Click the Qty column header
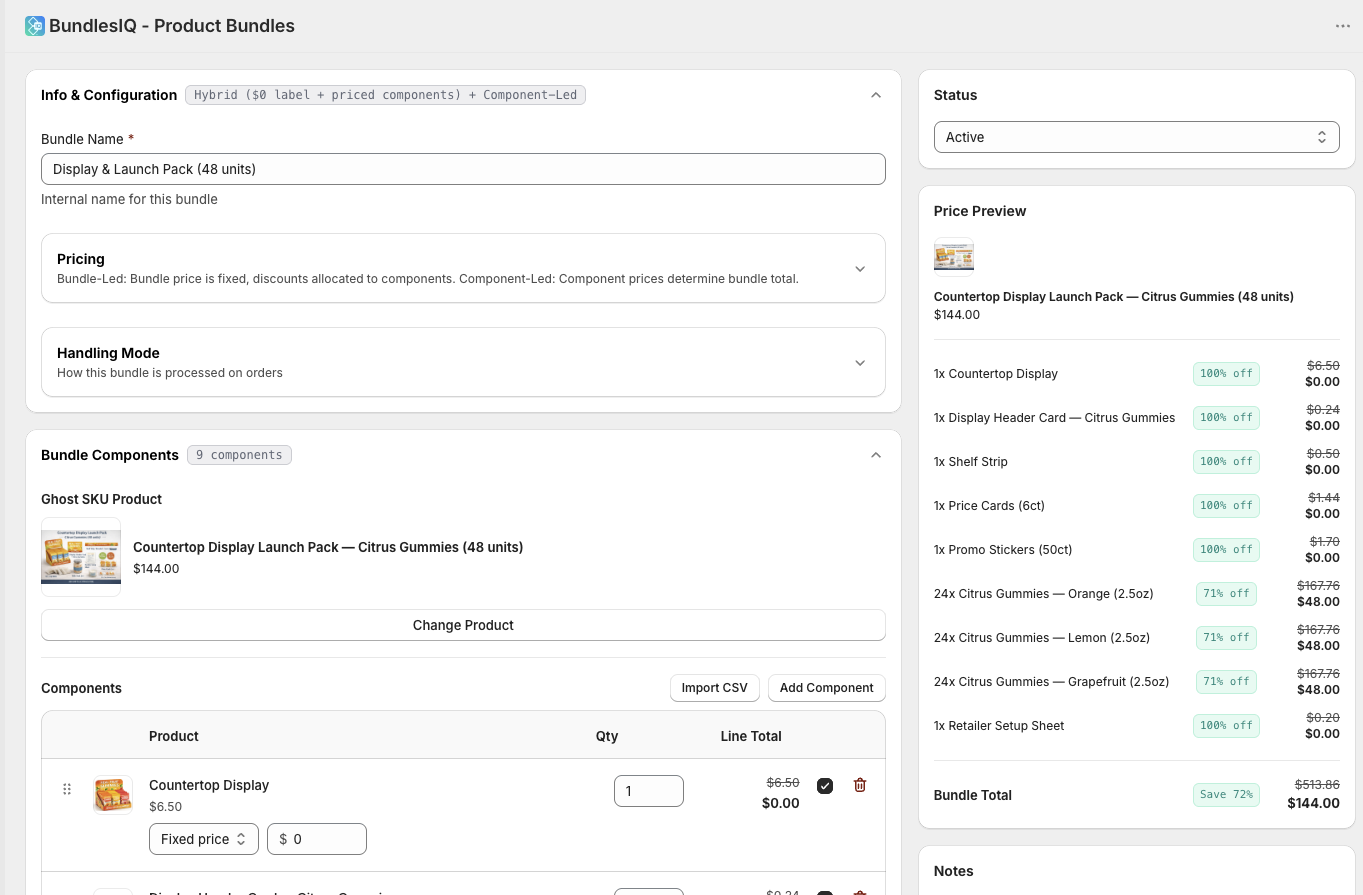The height and width of the screenshot is (895, 1363). pos(607,736)
